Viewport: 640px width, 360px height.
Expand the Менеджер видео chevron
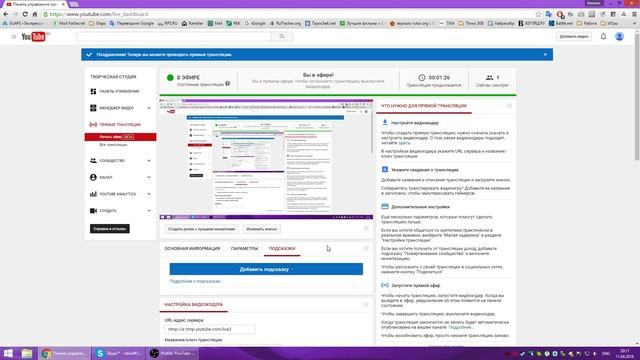pos(149,108)
